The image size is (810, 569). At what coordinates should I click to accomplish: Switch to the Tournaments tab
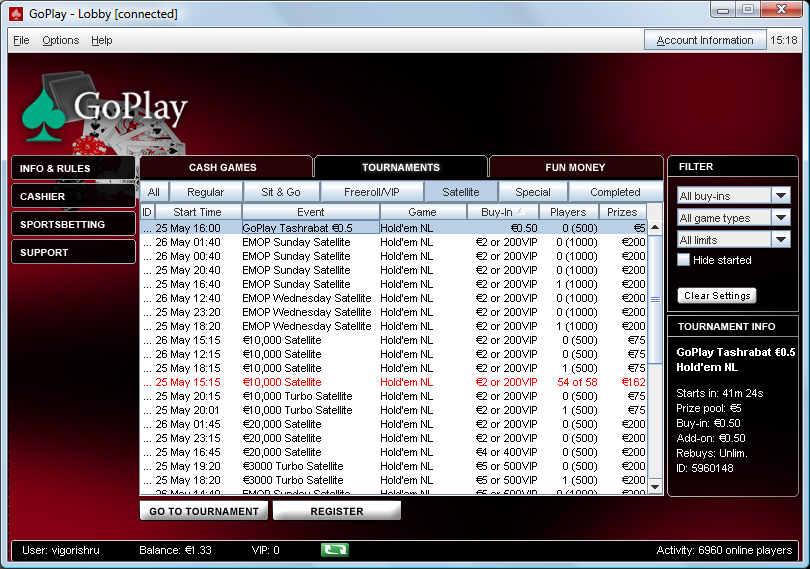pyautogui.click(x=401, y=167)
